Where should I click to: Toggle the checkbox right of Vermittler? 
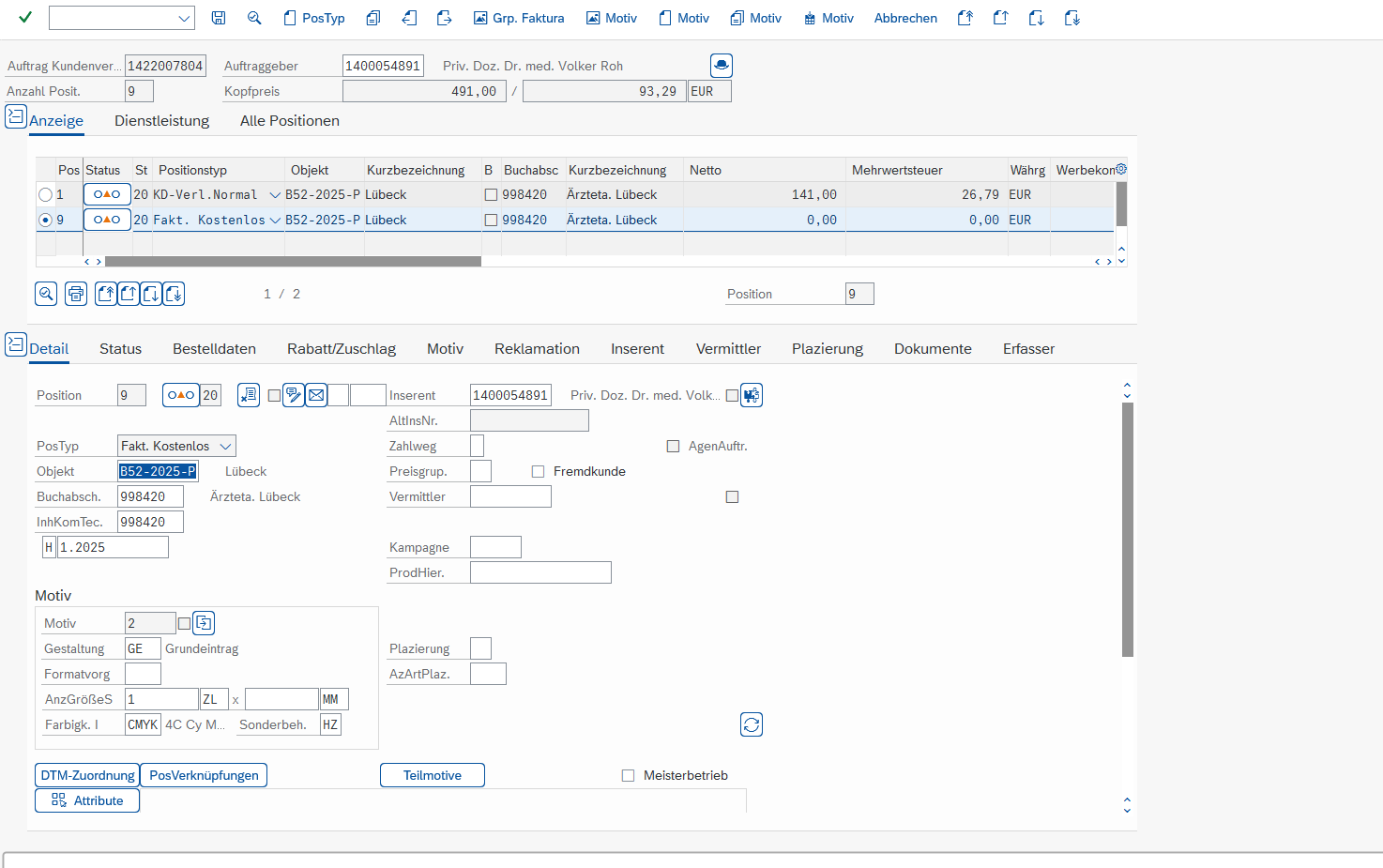[732, 497]
